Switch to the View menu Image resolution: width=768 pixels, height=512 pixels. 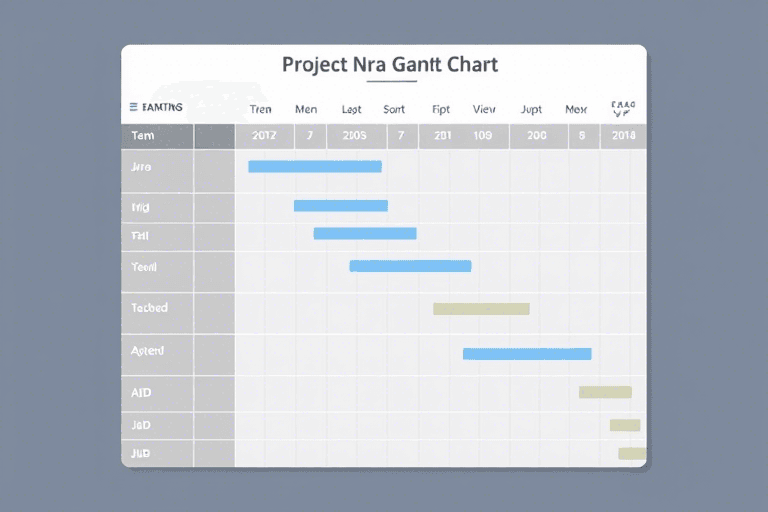coord(484,109)
